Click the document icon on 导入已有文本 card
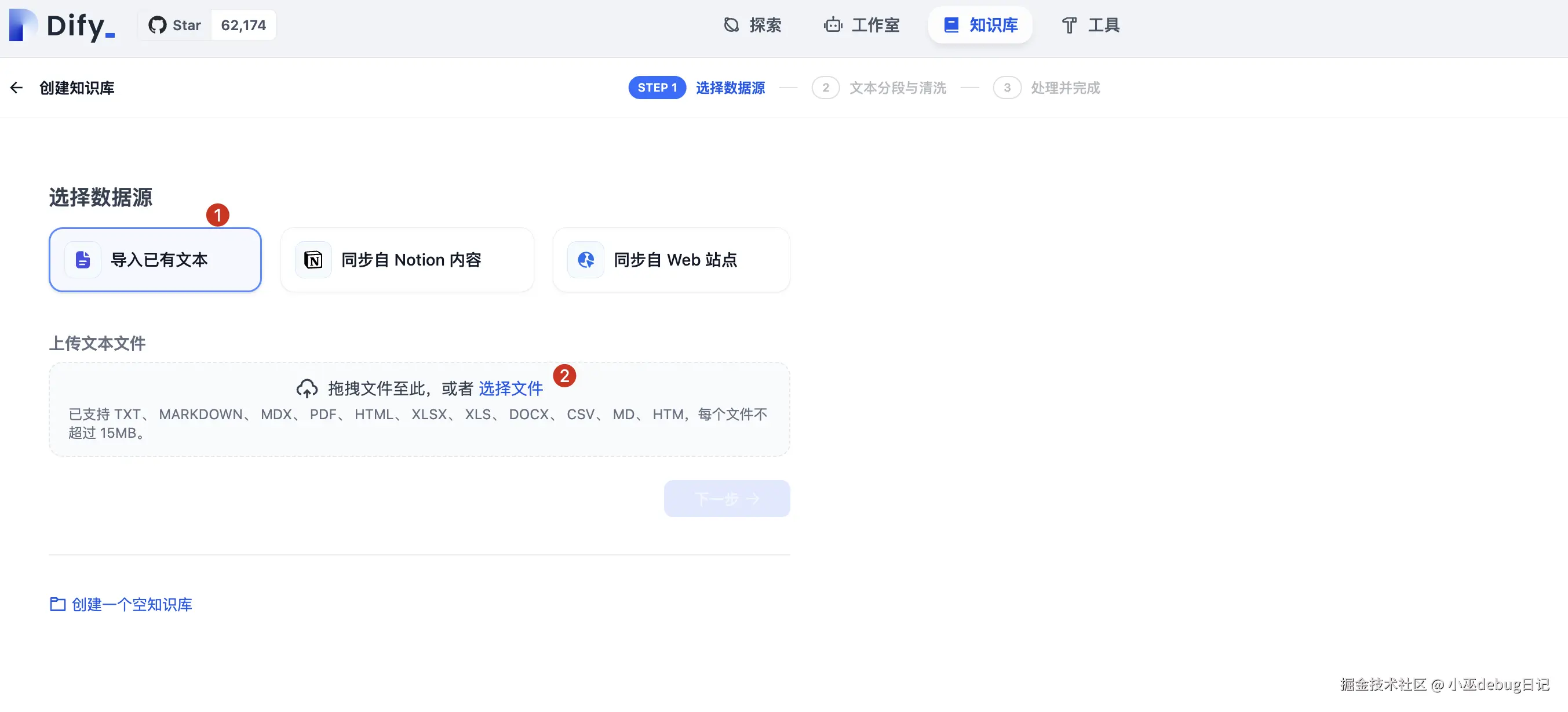 pos(82,260)
